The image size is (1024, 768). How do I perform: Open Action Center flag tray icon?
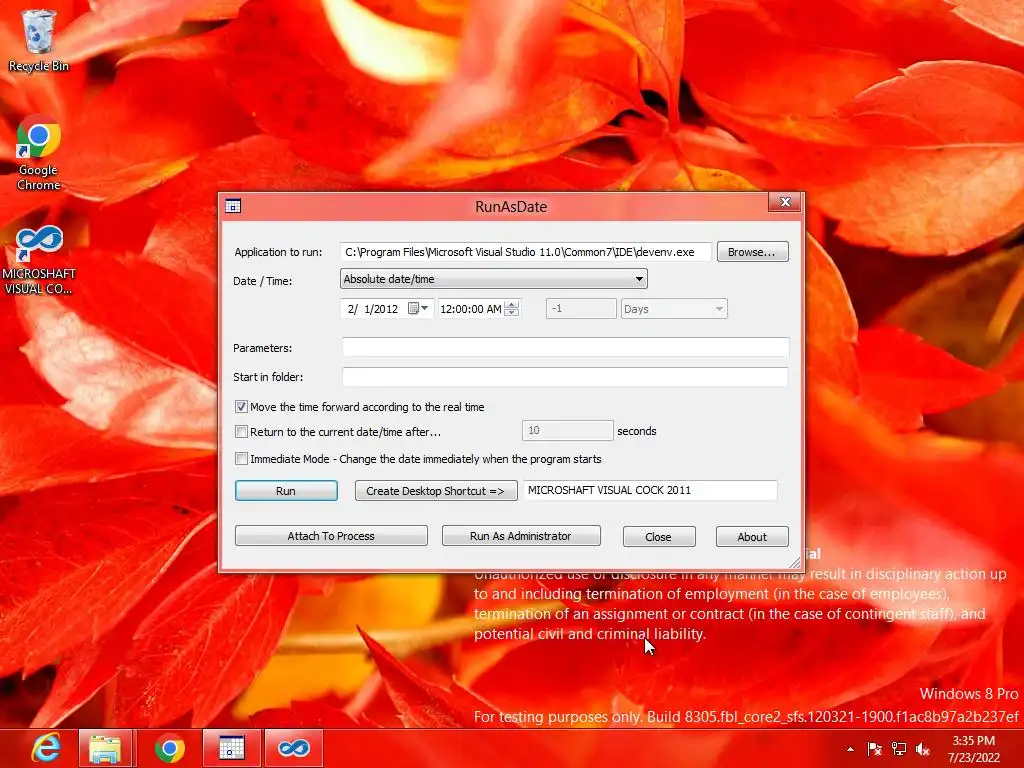(x=874, y=749)
